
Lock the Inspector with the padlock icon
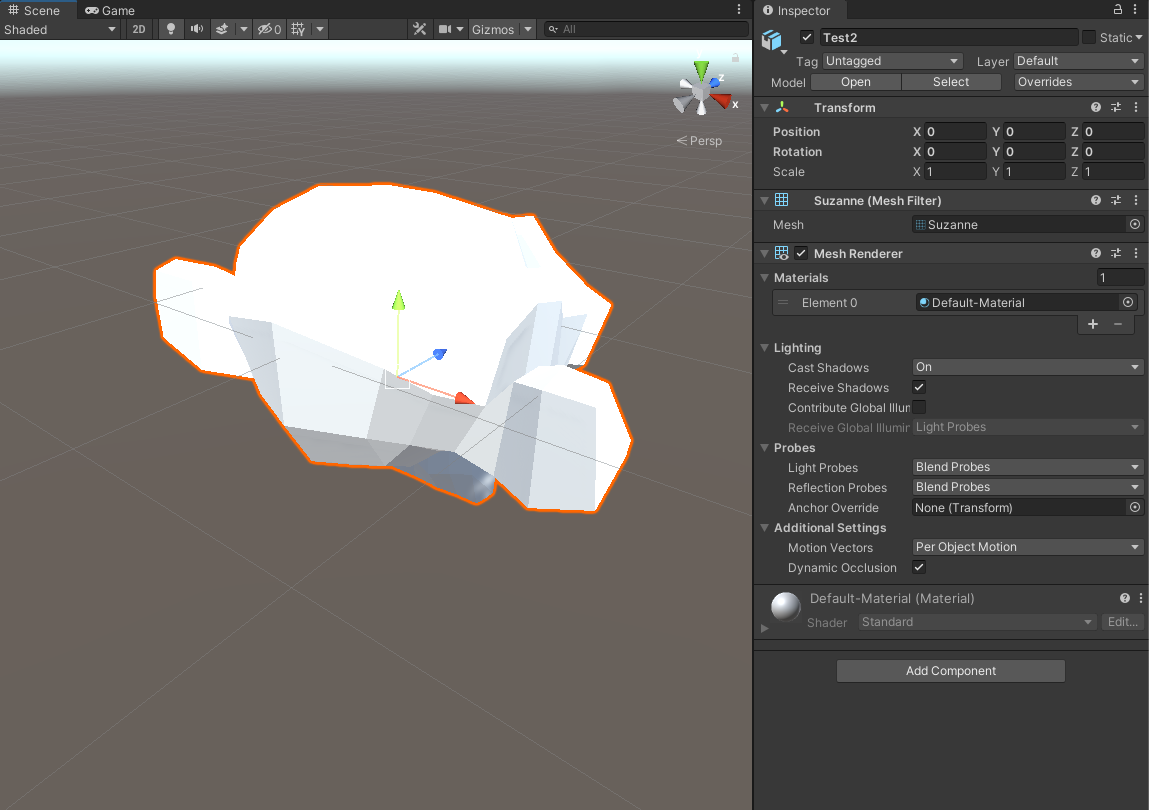(1118, 9)
